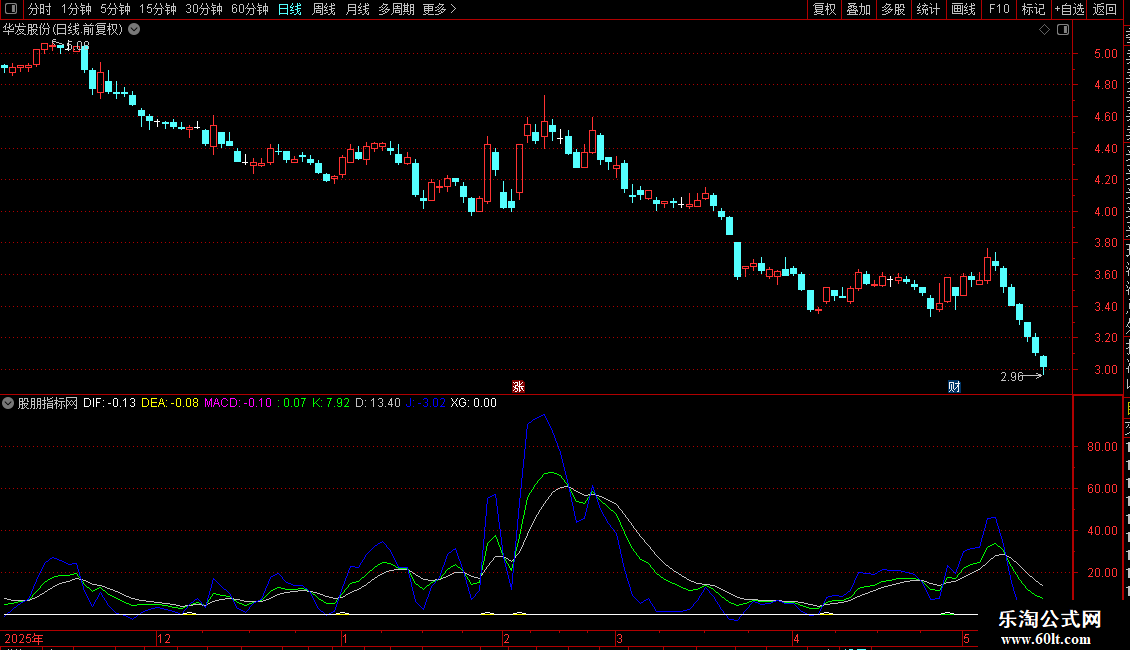Screen dimensions: 1130x650
Task: Click the 2025年 label on time axis
Action: click(24, 638)
